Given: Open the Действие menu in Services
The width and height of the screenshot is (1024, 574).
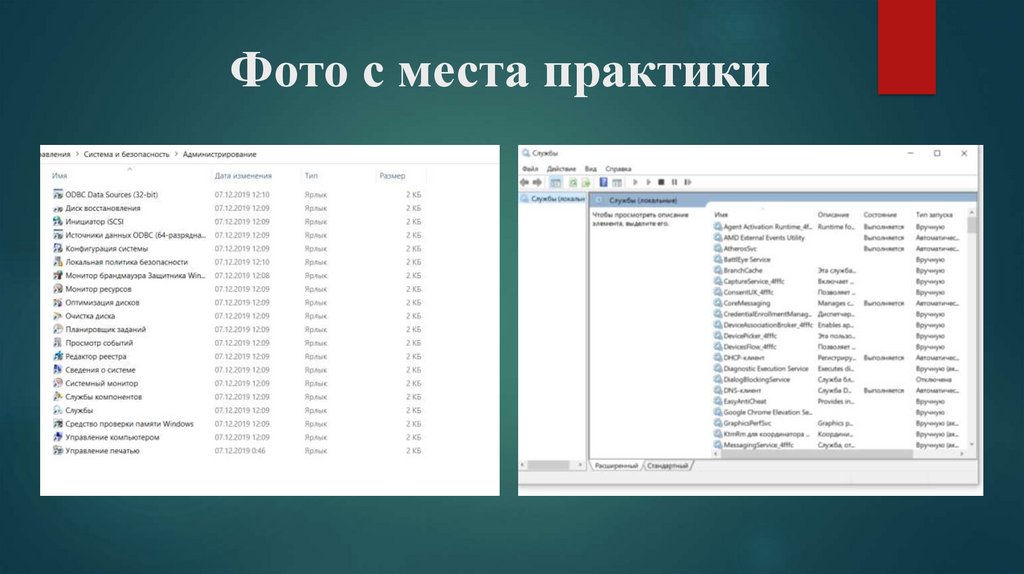Looking at the screenshot, I should point(561,168).
